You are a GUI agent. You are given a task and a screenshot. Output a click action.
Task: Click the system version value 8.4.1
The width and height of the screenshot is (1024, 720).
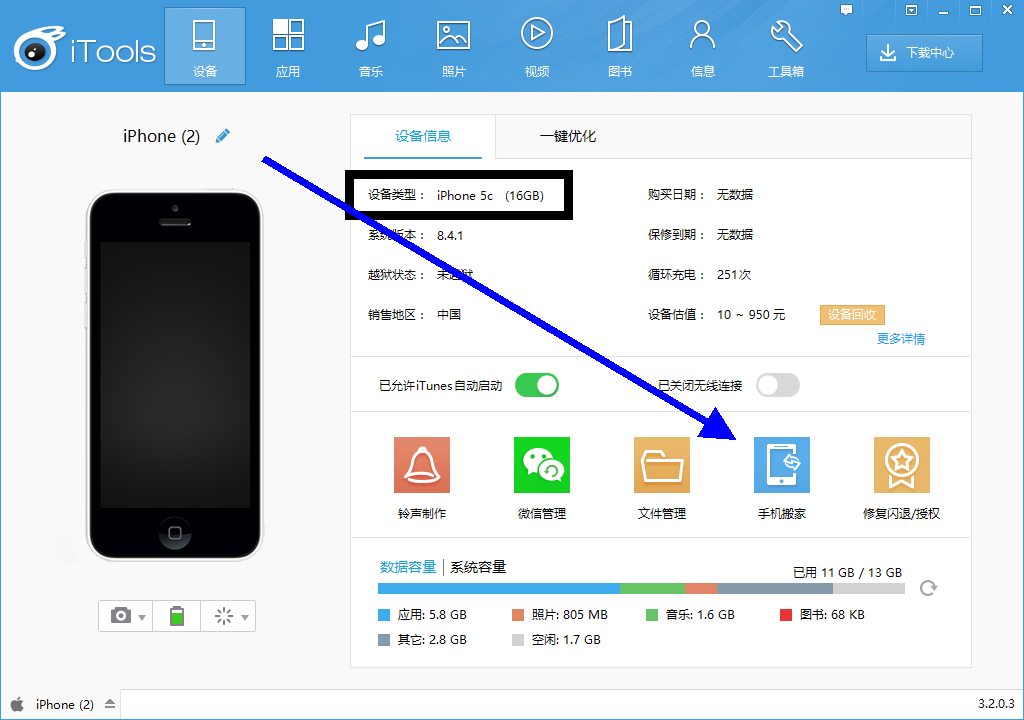tap(450, 235)
